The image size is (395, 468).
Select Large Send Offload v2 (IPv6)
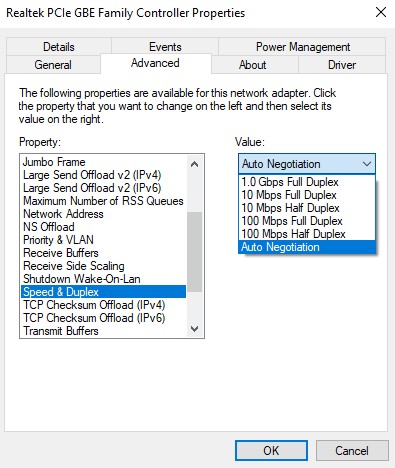103,188
